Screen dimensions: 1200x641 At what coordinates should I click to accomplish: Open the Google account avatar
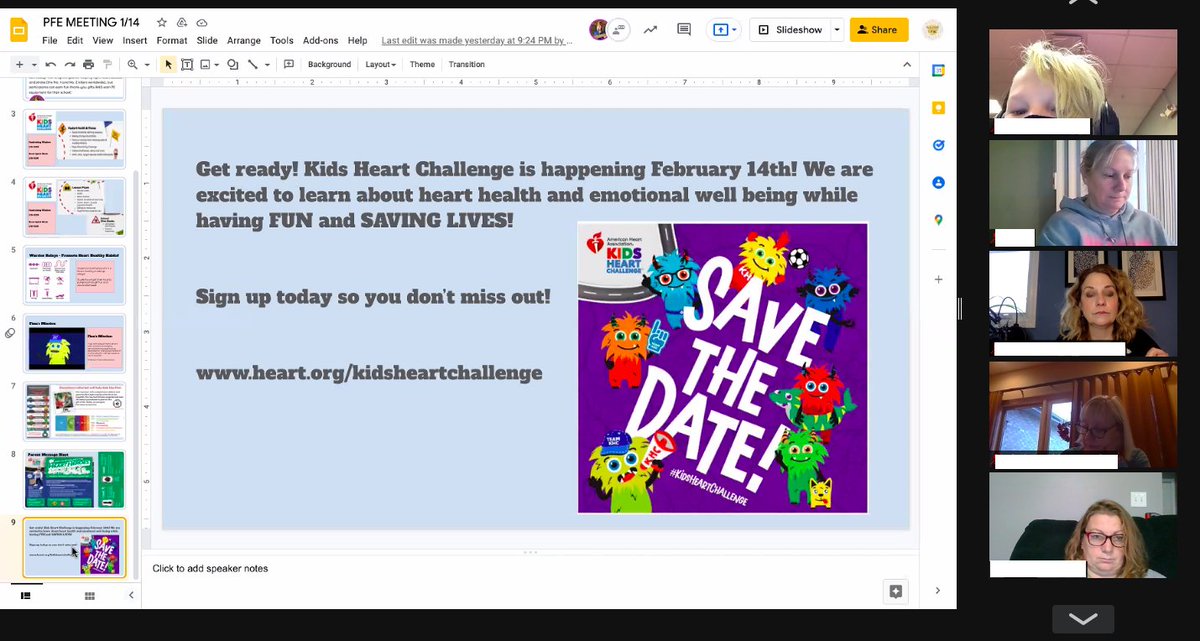(x=932, y=30)
